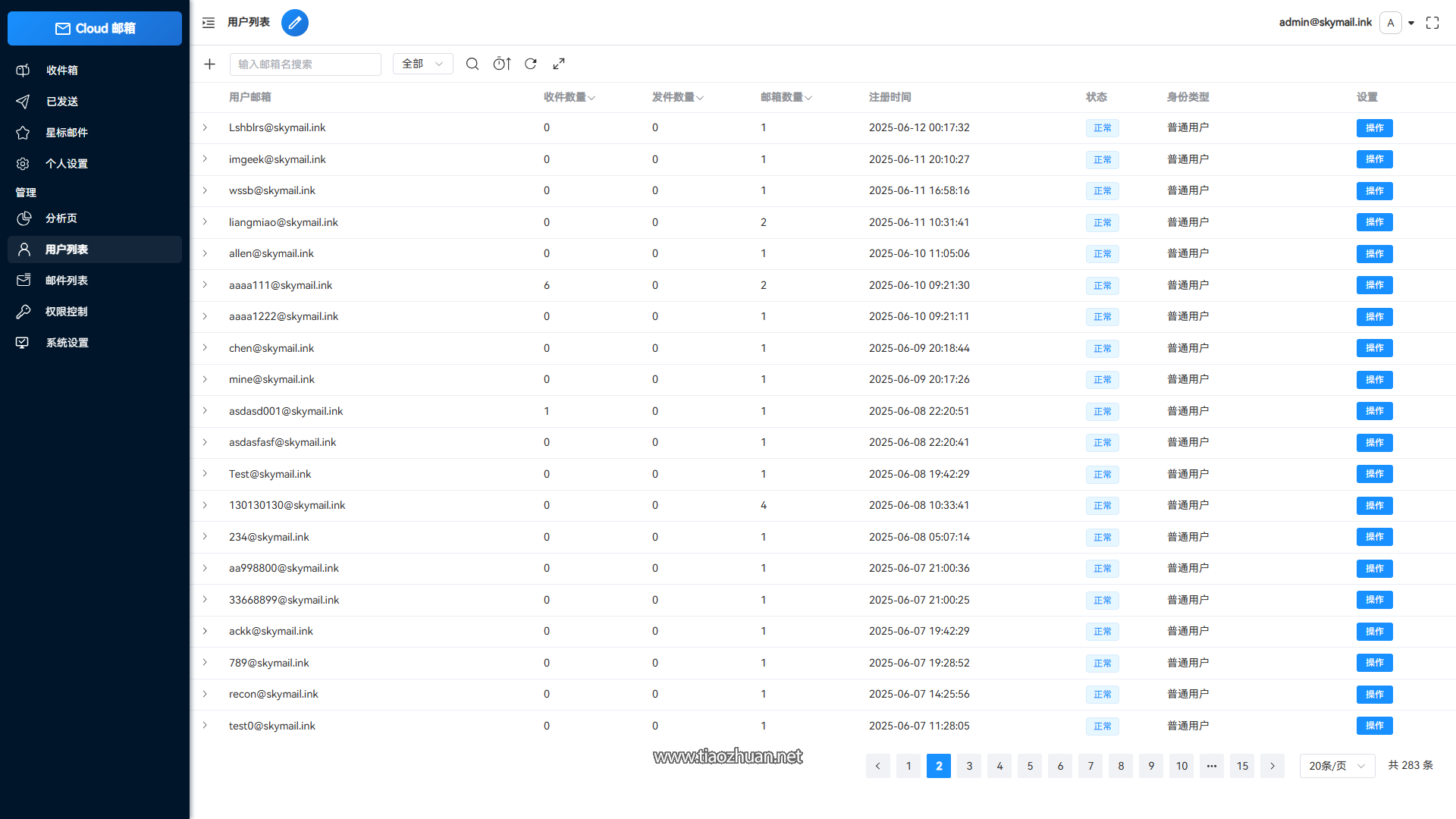This screenshot has width=1456, height=819.
Task: Click the timer sort icon in toolbar
Action: (502, 64)
